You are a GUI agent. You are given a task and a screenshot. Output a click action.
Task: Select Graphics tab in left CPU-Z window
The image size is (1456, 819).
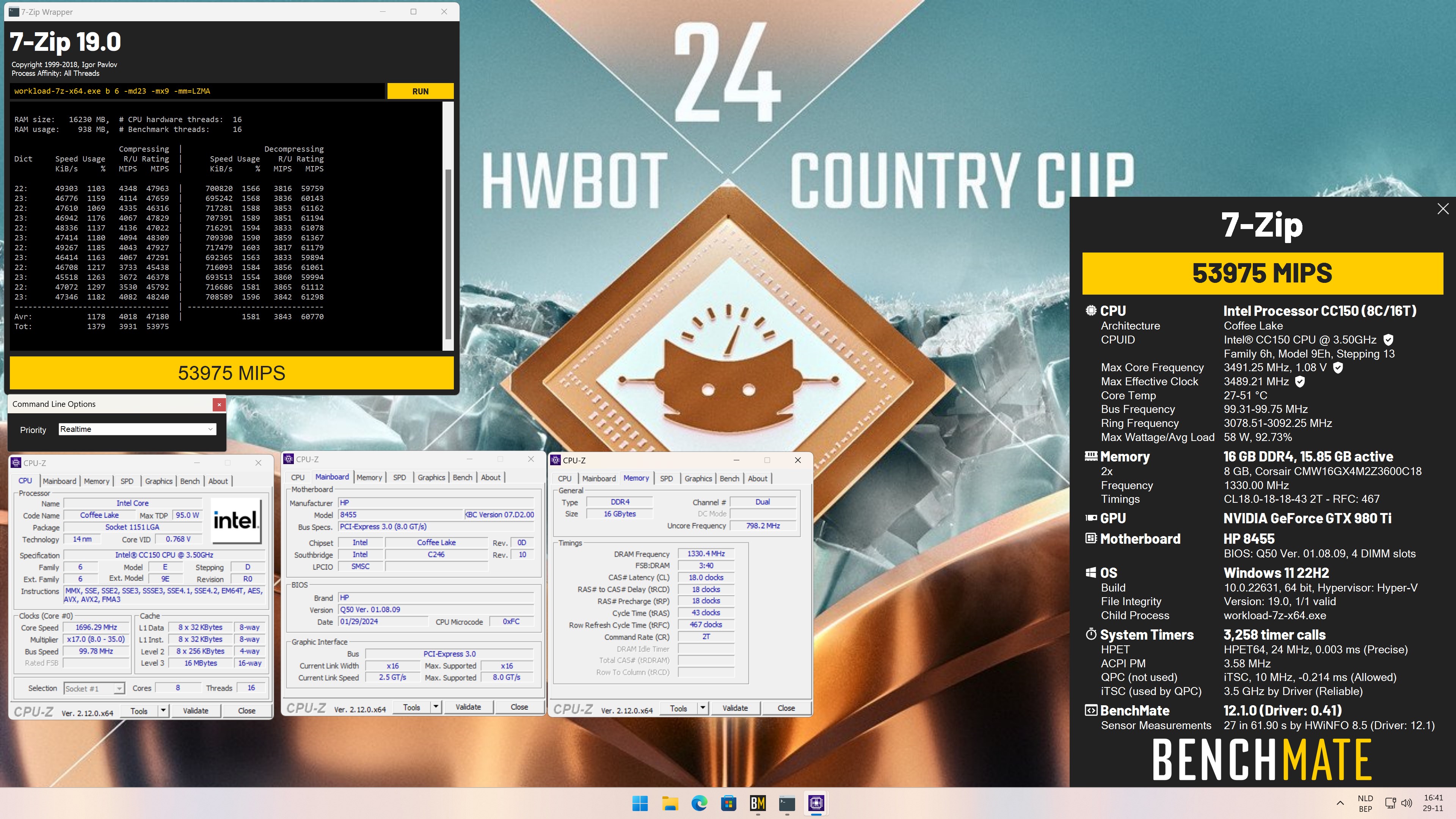(x=158, y=481)
